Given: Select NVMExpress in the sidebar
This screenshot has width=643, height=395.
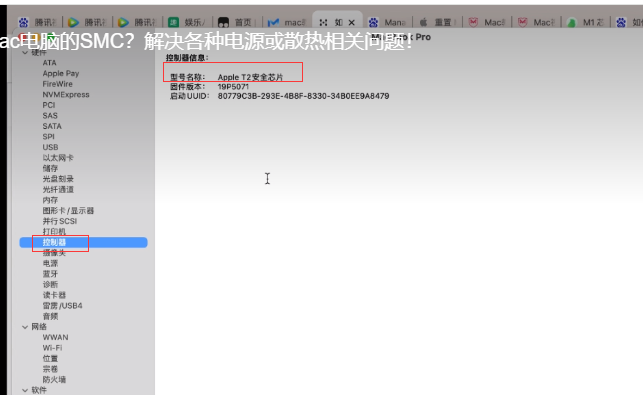Looking at the screenshot, I should 66,95.
